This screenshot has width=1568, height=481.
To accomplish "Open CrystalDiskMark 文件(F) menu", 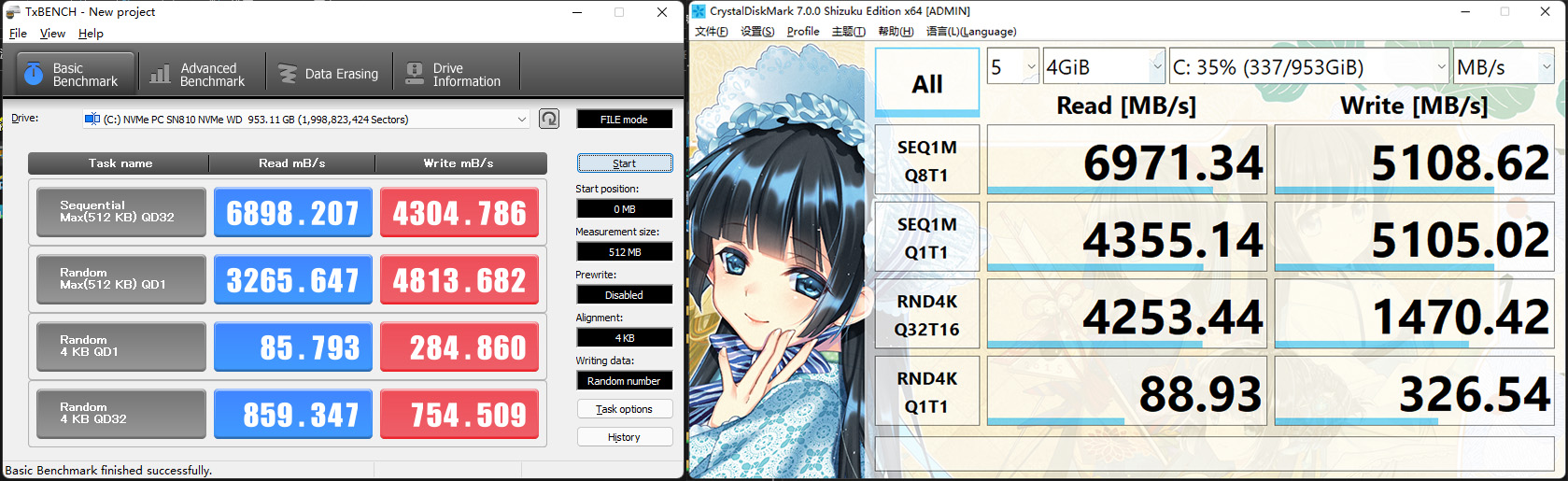I will click(712, 32).
